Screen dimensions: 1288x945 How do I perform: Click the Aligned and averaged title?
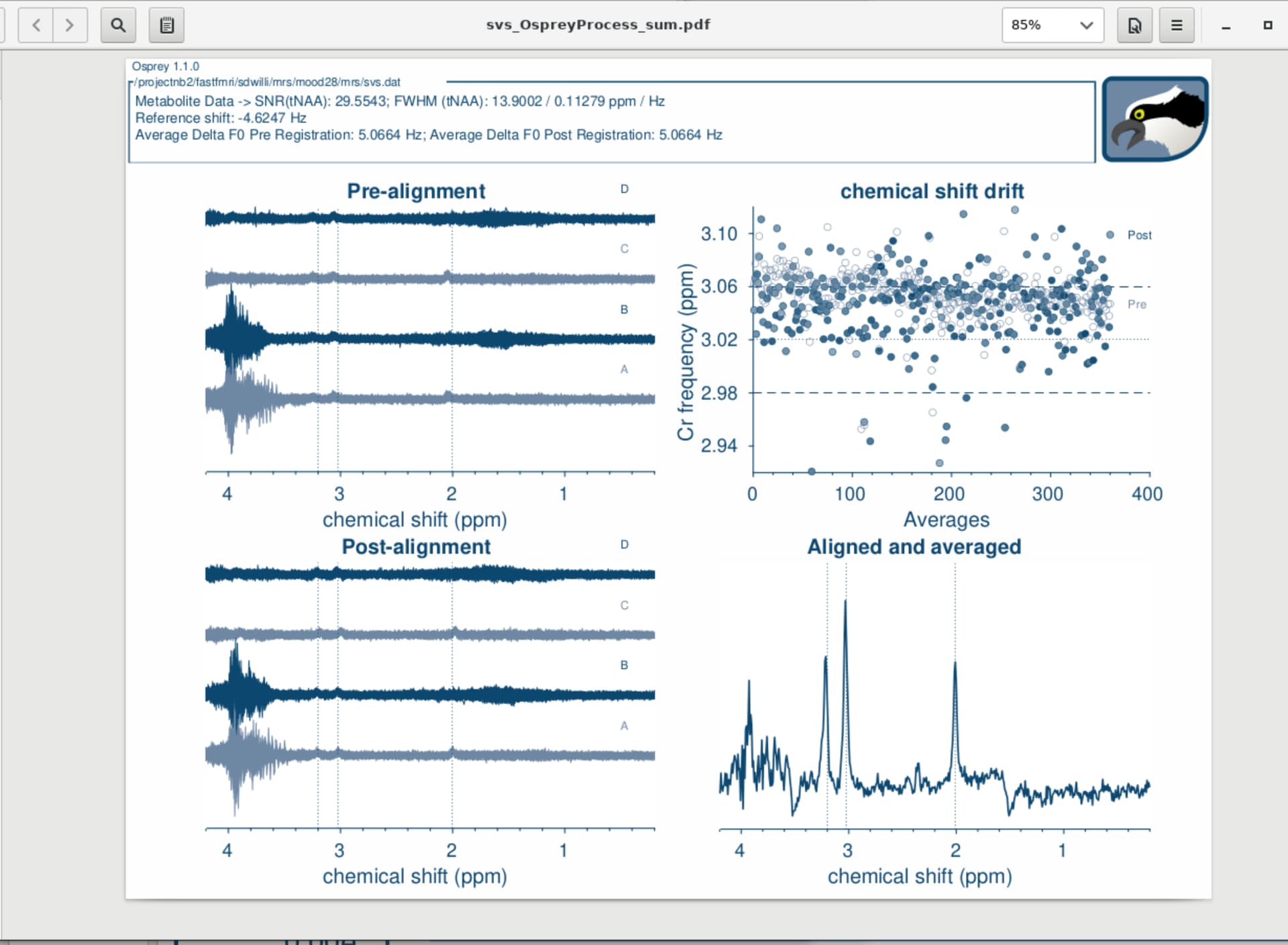point(914,547)
